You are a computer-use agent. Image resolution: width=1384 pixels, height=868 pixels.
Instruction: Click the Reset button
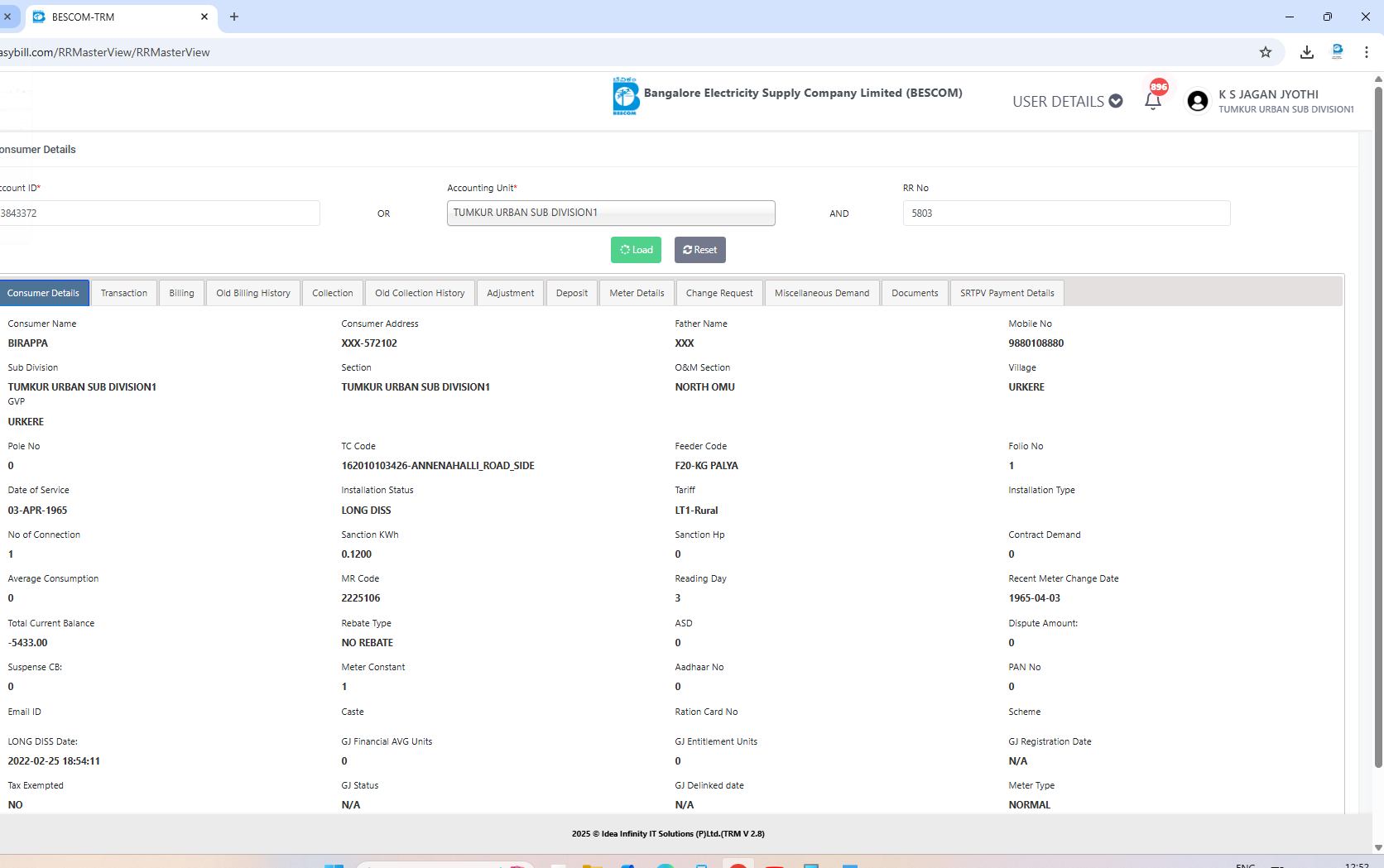[699, 250]
